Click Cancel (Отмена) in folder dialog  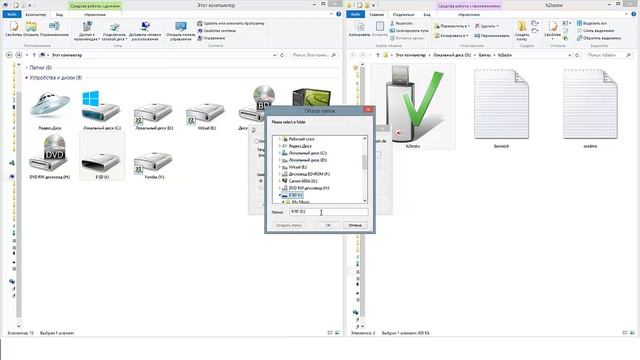point(355,225)
